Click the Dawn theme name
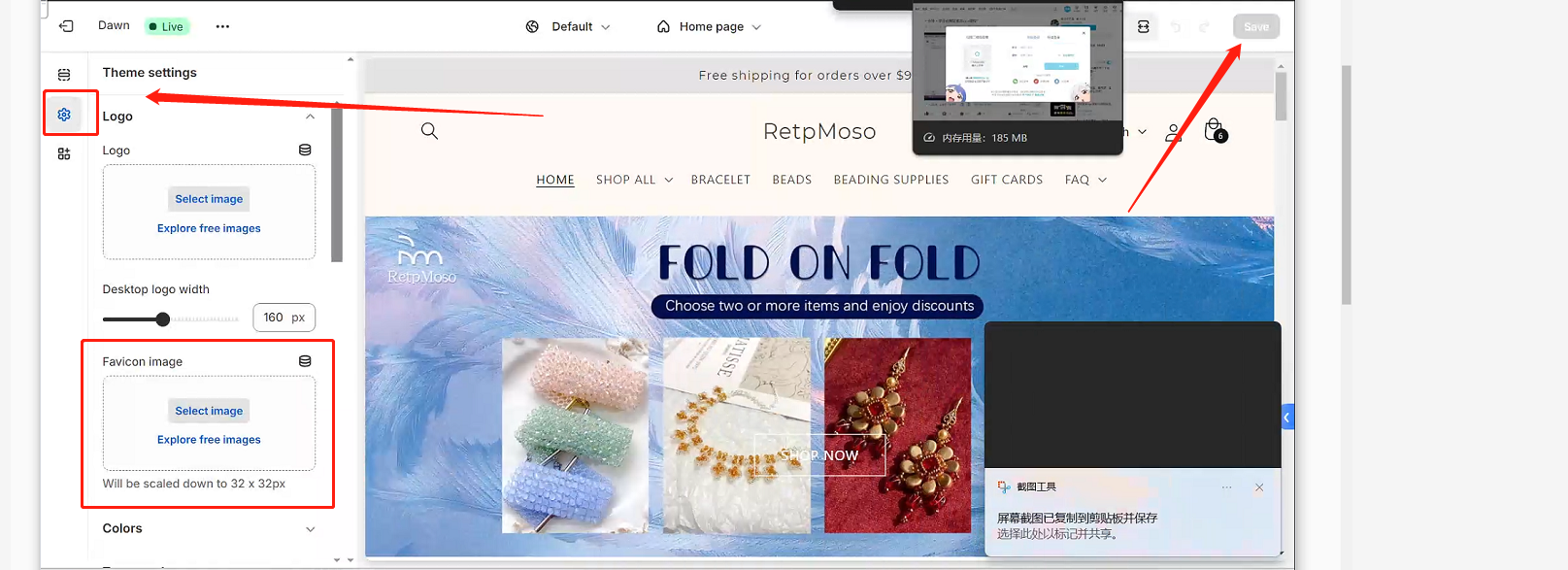The image size is (1568, 570). 114,25
